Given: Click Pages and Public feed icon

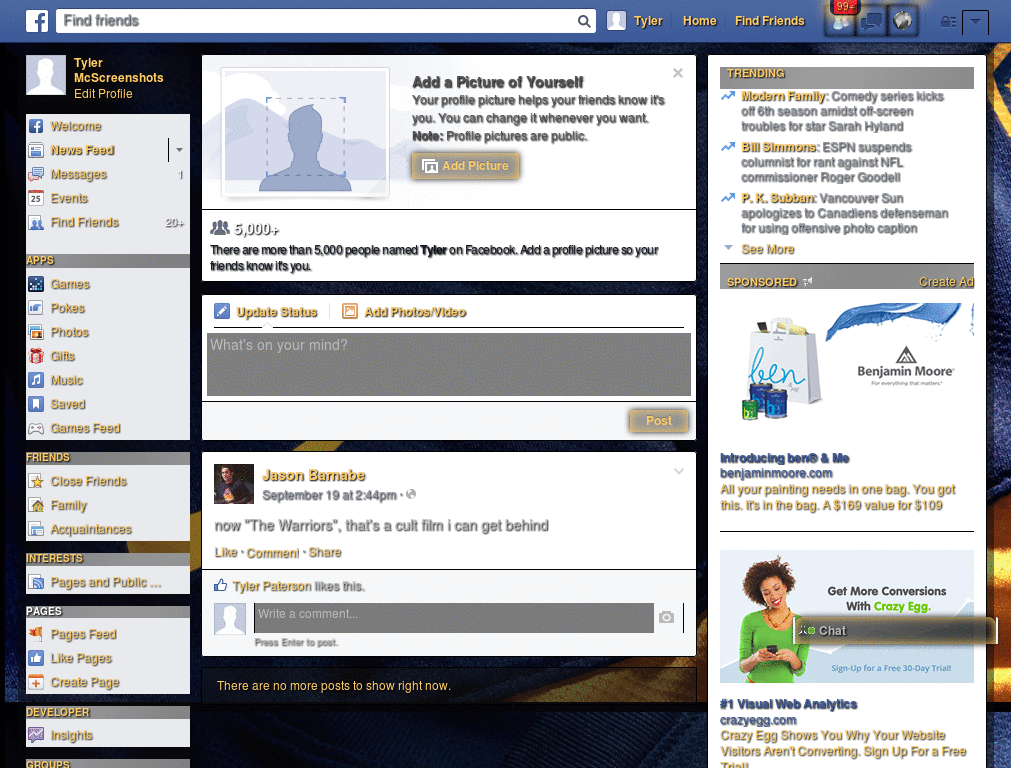Looking at the screenshot, I should click(36, 582).
